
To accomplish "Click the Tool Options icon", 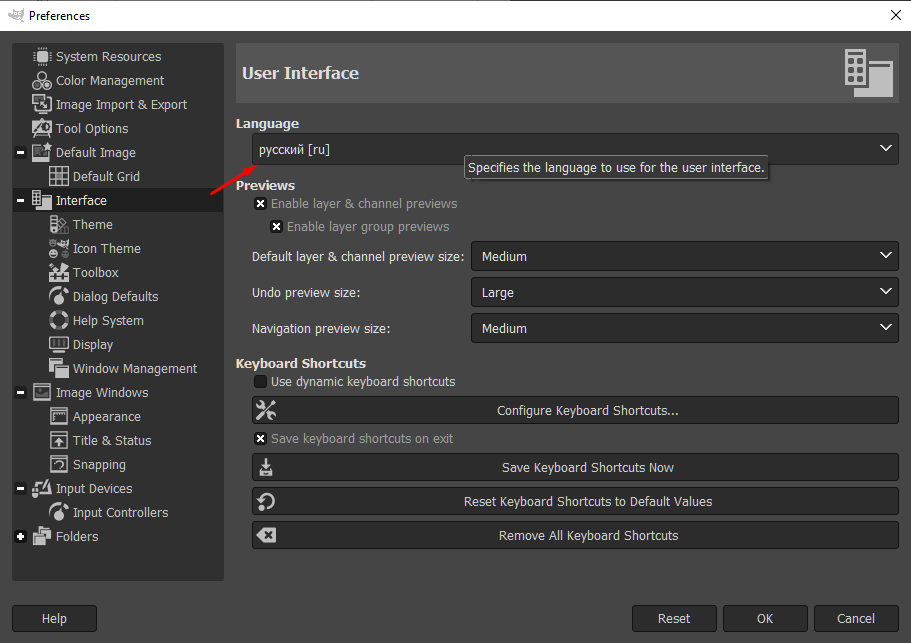I will click(42, 128).
